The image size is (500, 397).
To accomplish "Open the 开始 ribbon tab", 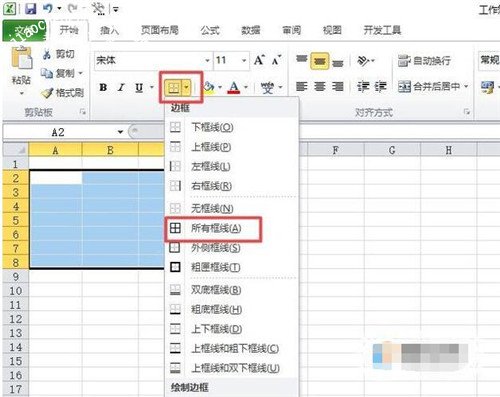I will coord(69,30).
